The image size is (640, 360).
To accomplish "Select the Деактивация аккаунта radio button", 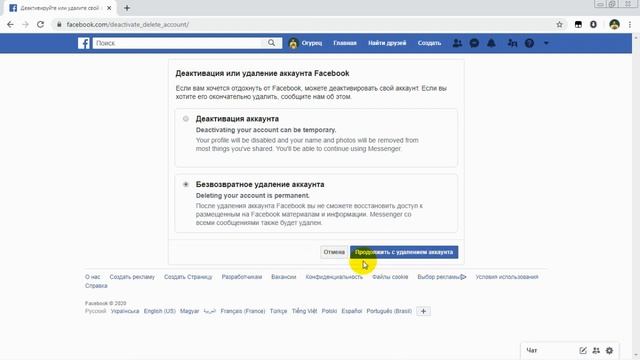I will pos(186,119).
